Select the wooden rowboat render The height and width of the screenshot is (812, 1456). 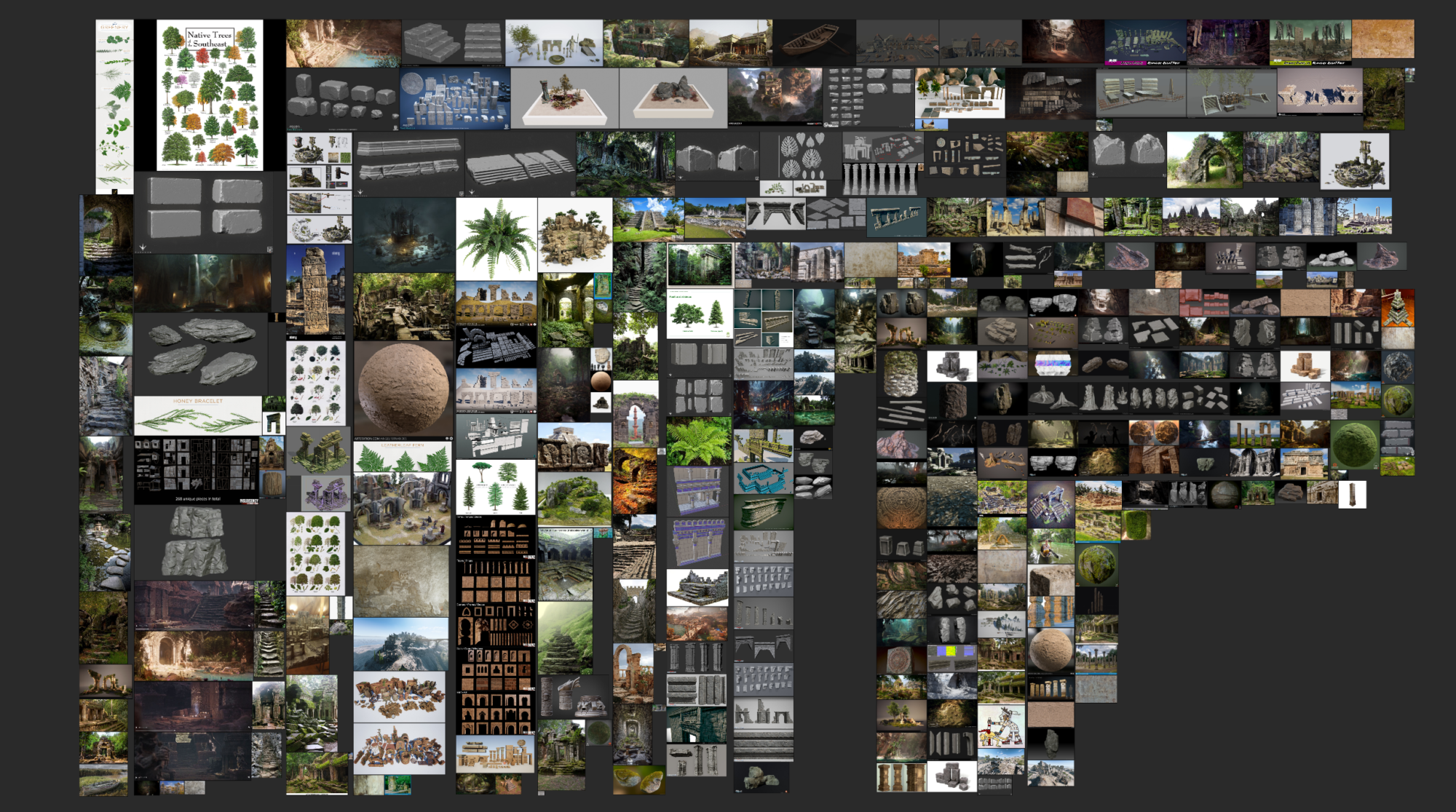pos(814,41)
